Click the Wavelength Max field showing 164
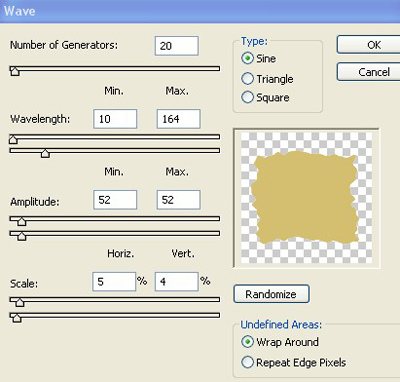Image resolution: width=400 pixels, height=382 pixels. tap(178, 119)
